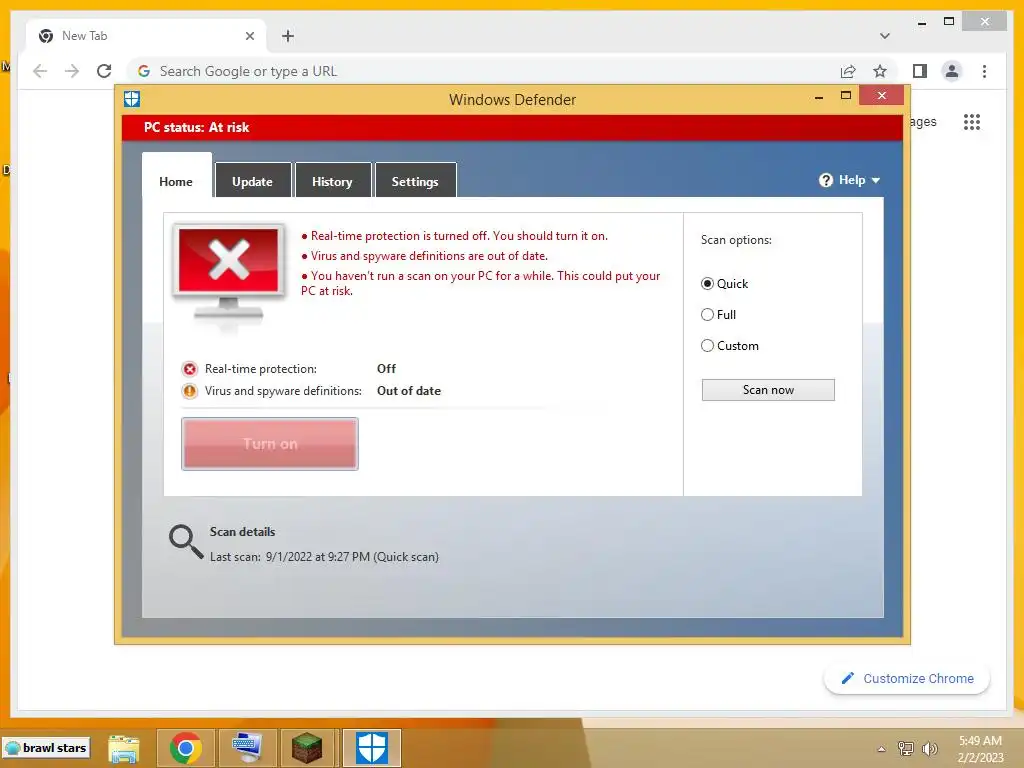Open Chrome's tab search chevron
The height and width of the screenshot is (768, 1024).
pyautogui.click(x=885, y=36)
